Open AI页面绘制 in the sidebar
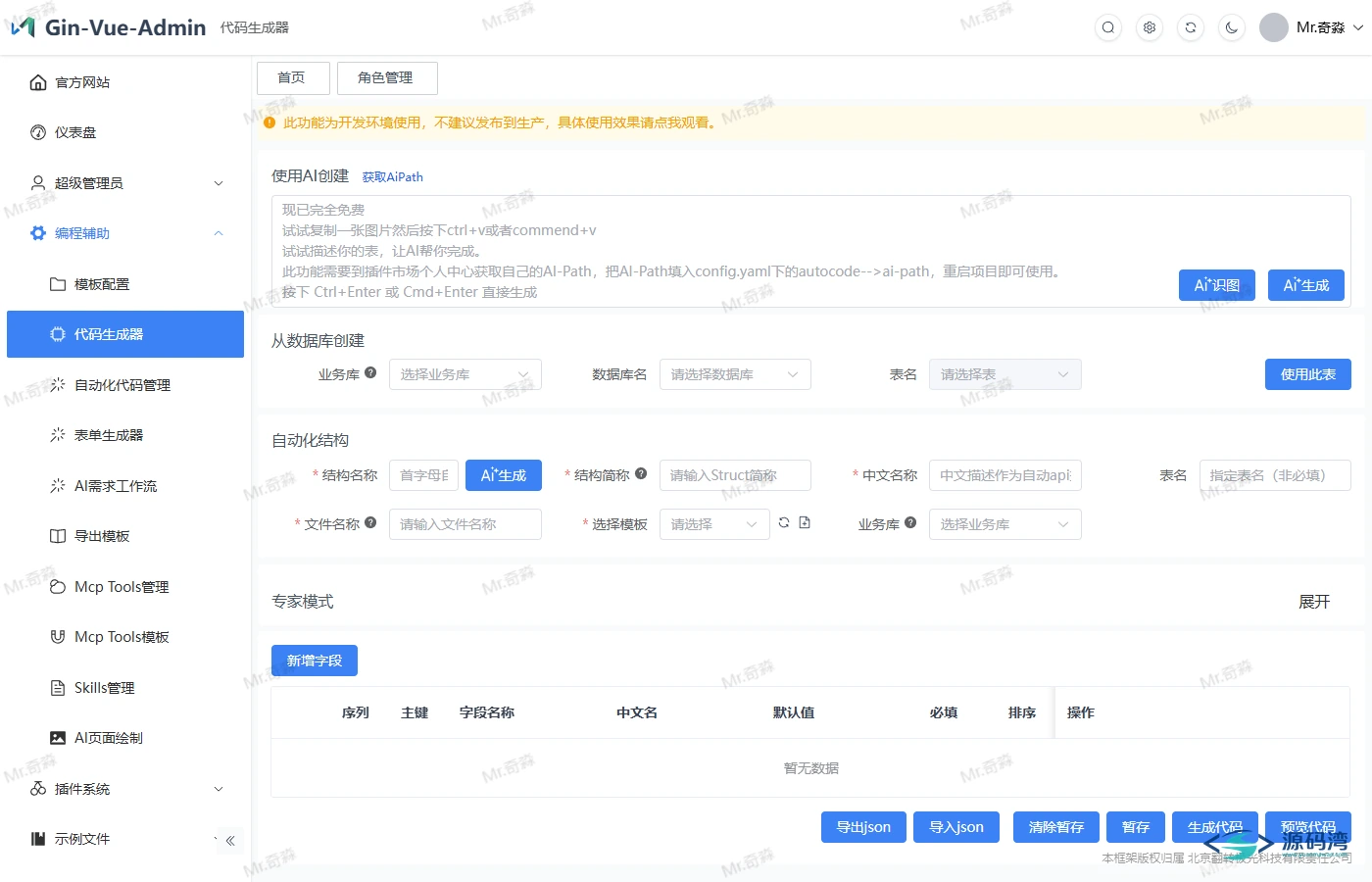Screen dimensions: 1372x882 point(125,738)
